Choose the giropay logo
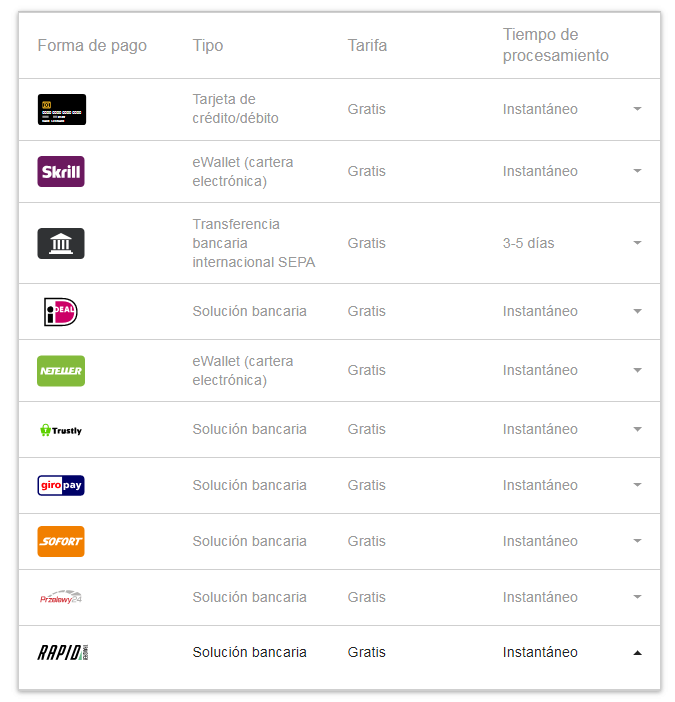675x702 pixels. [x=61, y=485]
